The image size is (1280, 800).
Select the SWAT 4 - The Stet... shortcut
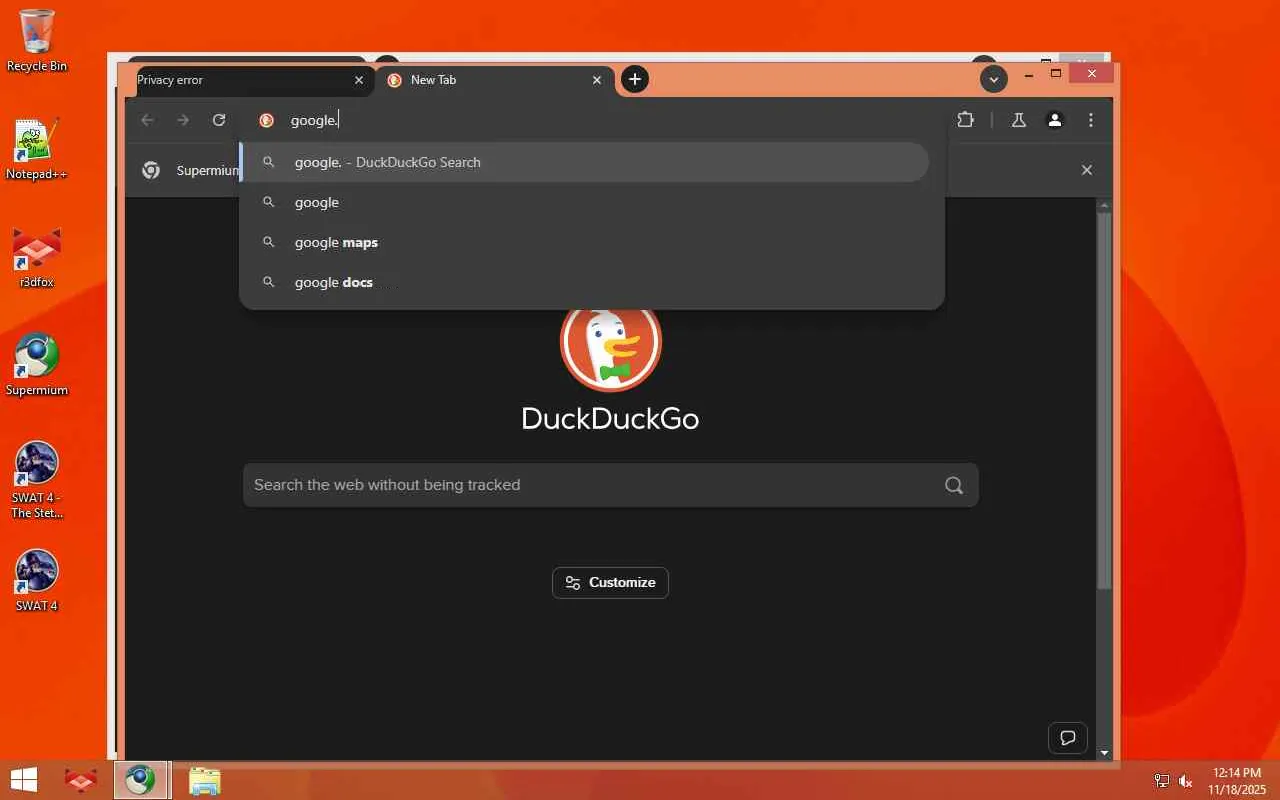37,480
